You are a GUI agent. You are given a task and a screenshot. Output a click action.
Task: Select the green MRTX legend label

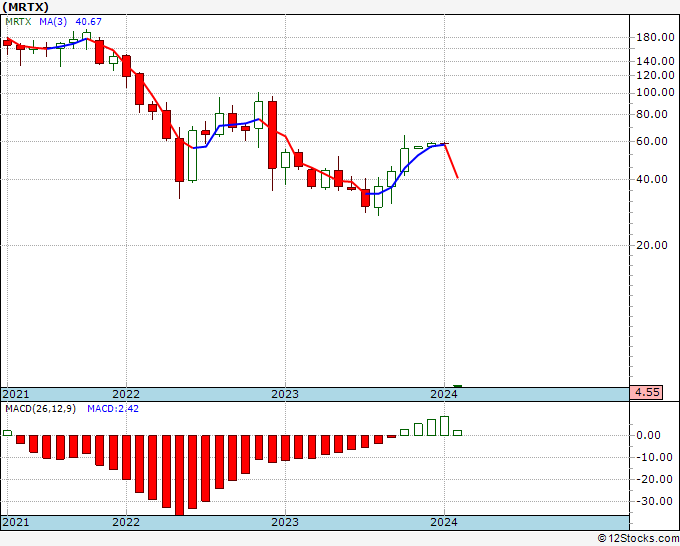[18, 22]
